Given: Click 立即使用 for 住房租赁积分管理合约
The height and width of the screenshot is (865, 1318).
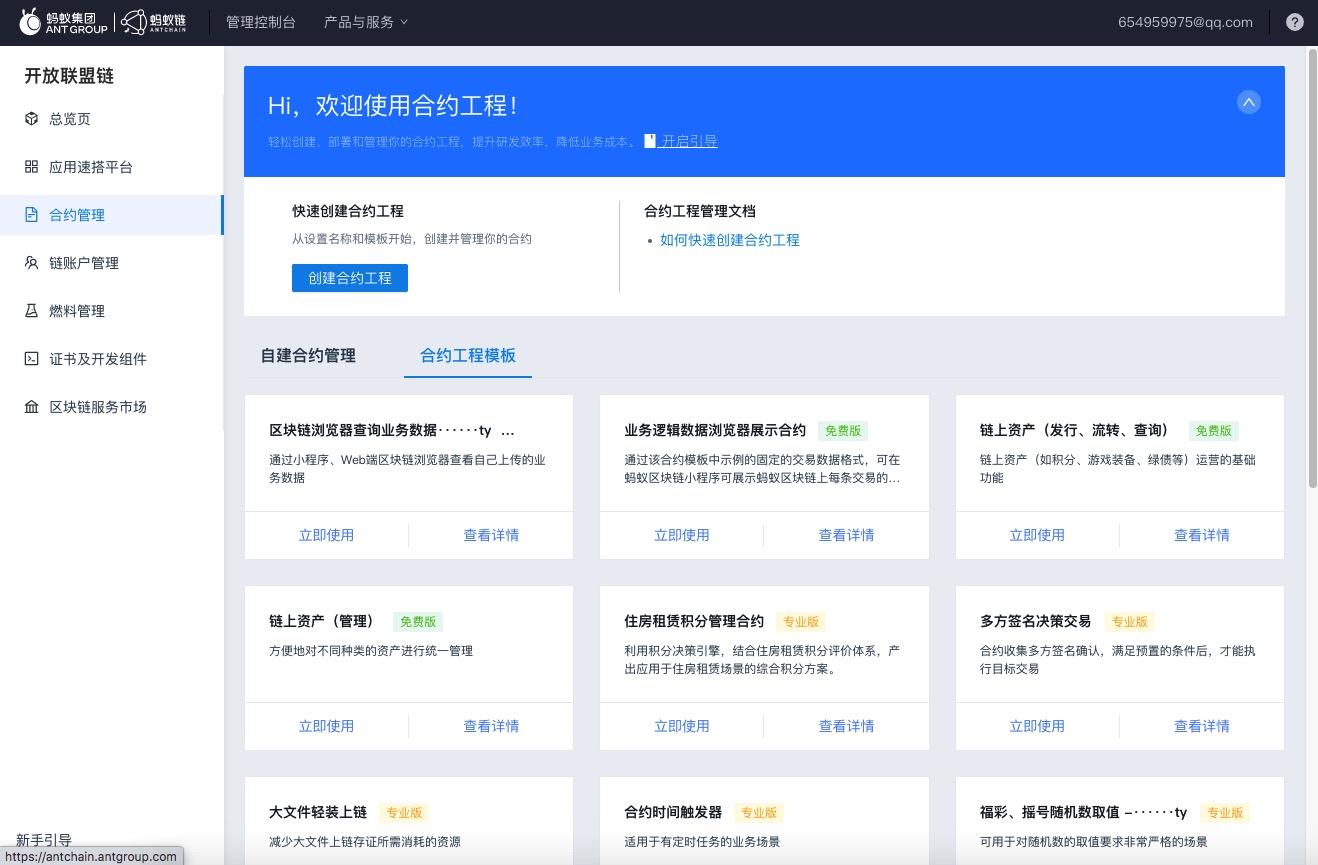Looking at the screenshot, I should click(x=682, y=726).
